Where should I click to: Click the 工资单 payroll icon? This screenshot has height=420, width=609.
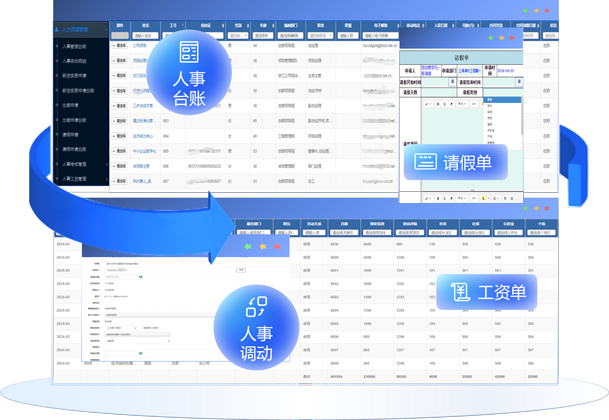(x=460, y=293)
